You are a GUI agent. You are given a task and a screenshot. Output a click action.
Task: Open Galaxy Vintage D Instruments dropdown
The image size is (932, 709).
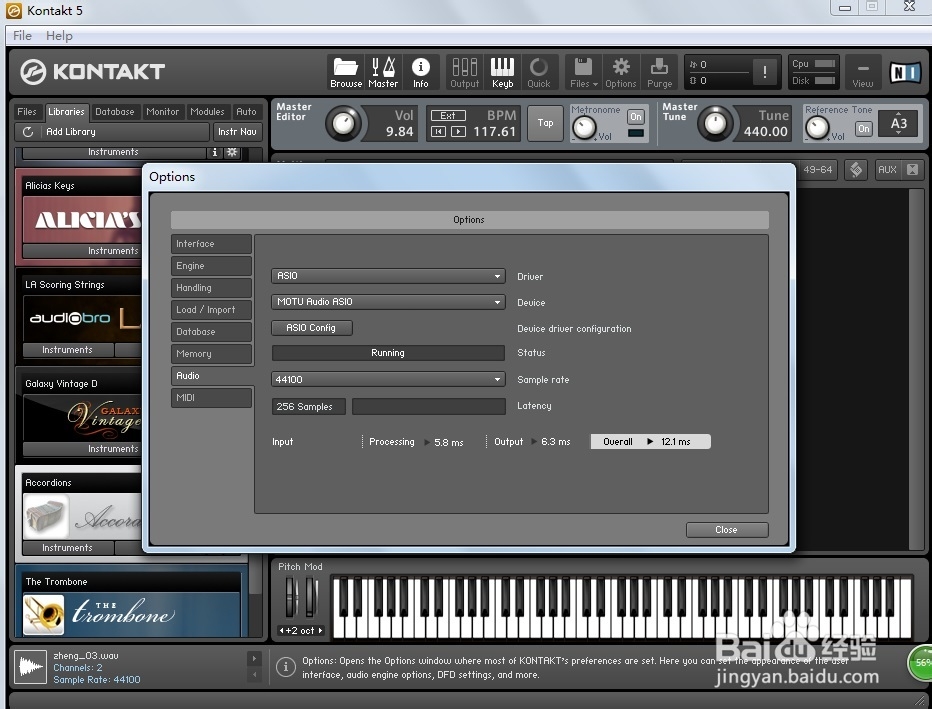coord(82,449)
